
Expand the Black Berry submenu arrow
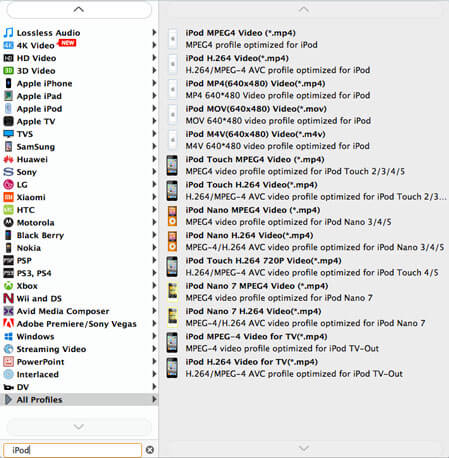tap(154, 235)
